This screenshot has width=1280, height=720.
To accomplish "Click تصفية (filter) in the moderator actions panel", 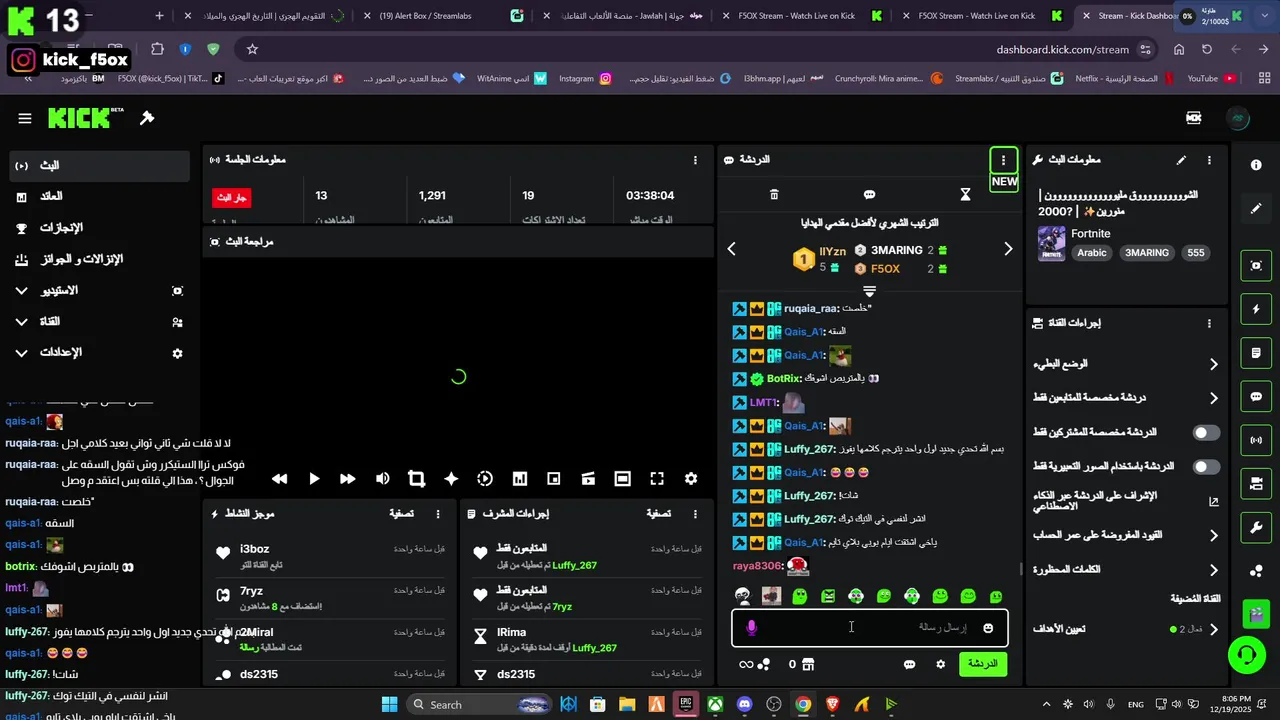I will coord(658,513).
